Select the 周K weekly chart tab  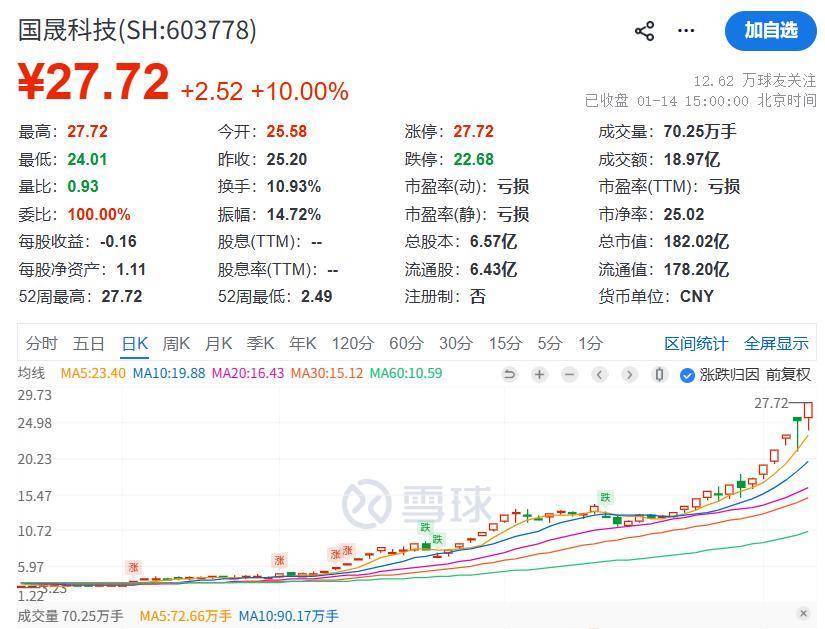coord(176,344)
